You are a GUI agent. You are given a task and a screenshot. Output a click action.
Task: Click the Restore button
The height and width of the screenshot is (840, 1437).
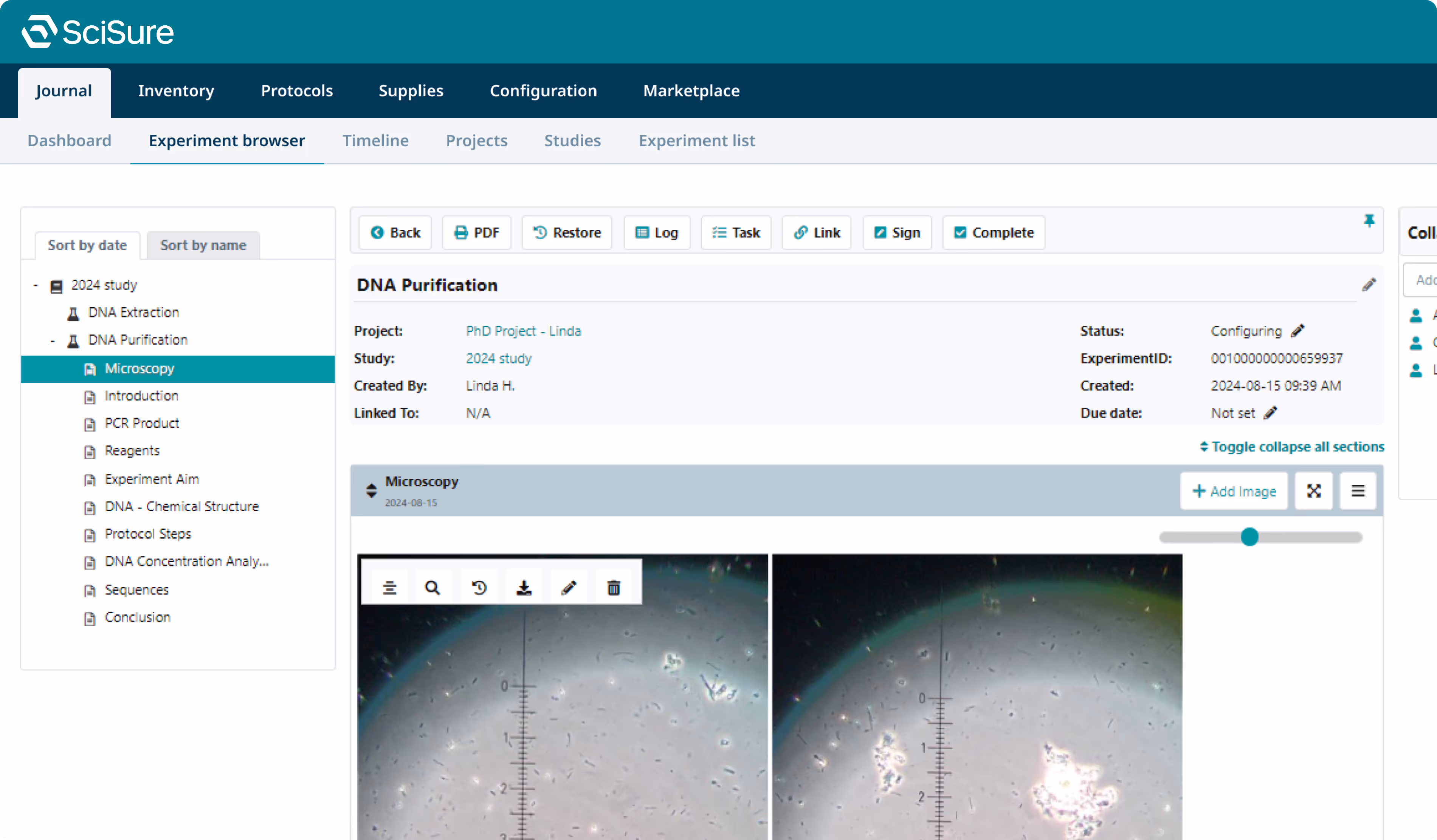567,232
